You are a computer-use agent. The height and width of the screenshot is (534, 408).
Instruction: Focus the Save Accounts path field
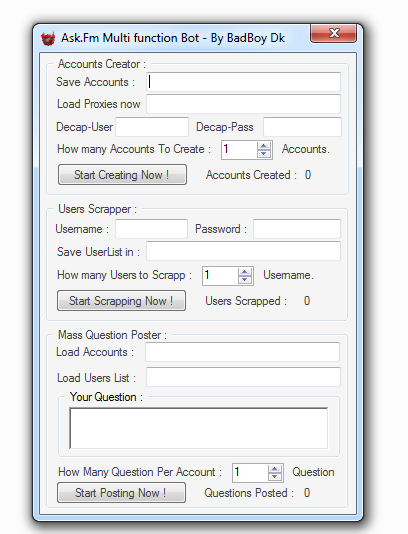pyautogui.click(x=243, y=82)
